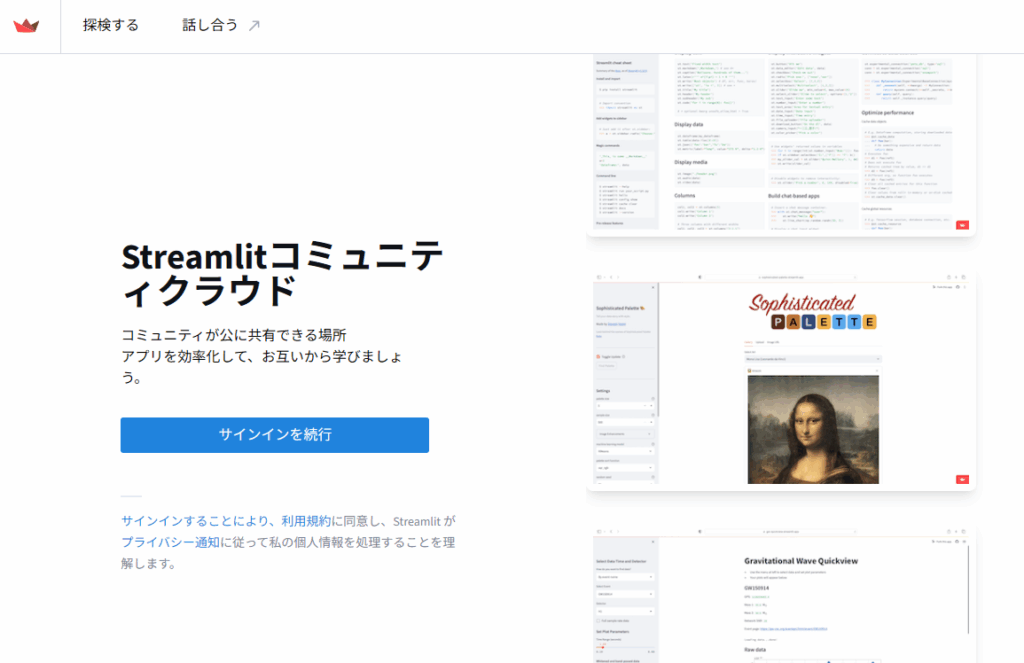Click the Streamlit crown logo
1024x663 pixels.
(x=26, y=25)
